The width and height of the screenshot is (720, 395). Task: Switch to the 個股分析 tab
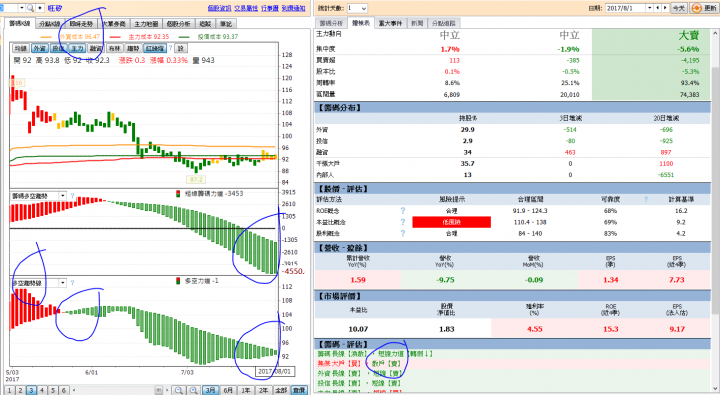pos(178,24)
